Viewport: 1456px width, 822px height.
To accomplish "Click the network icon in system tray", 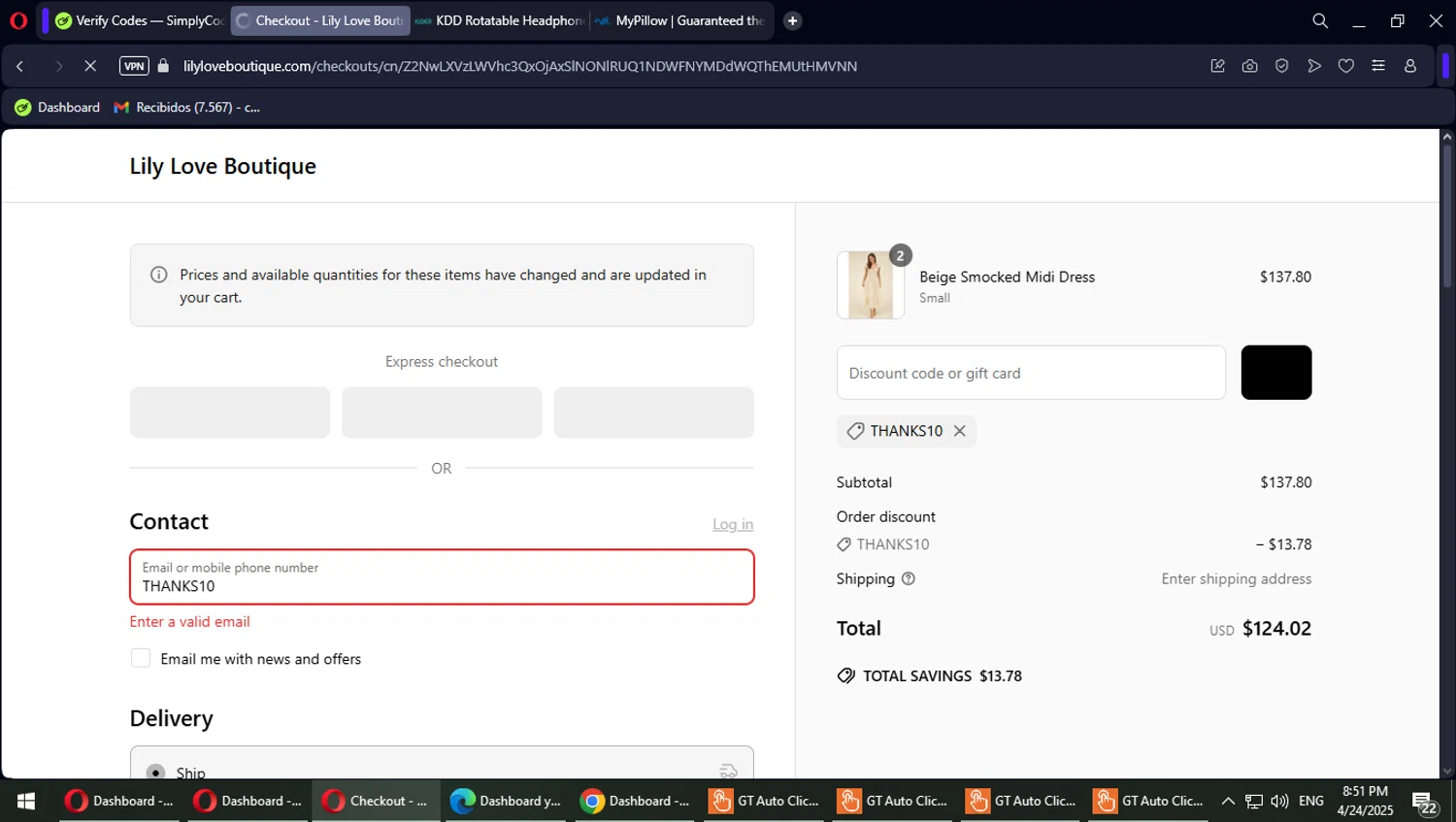I will [x=1254, y=801].
